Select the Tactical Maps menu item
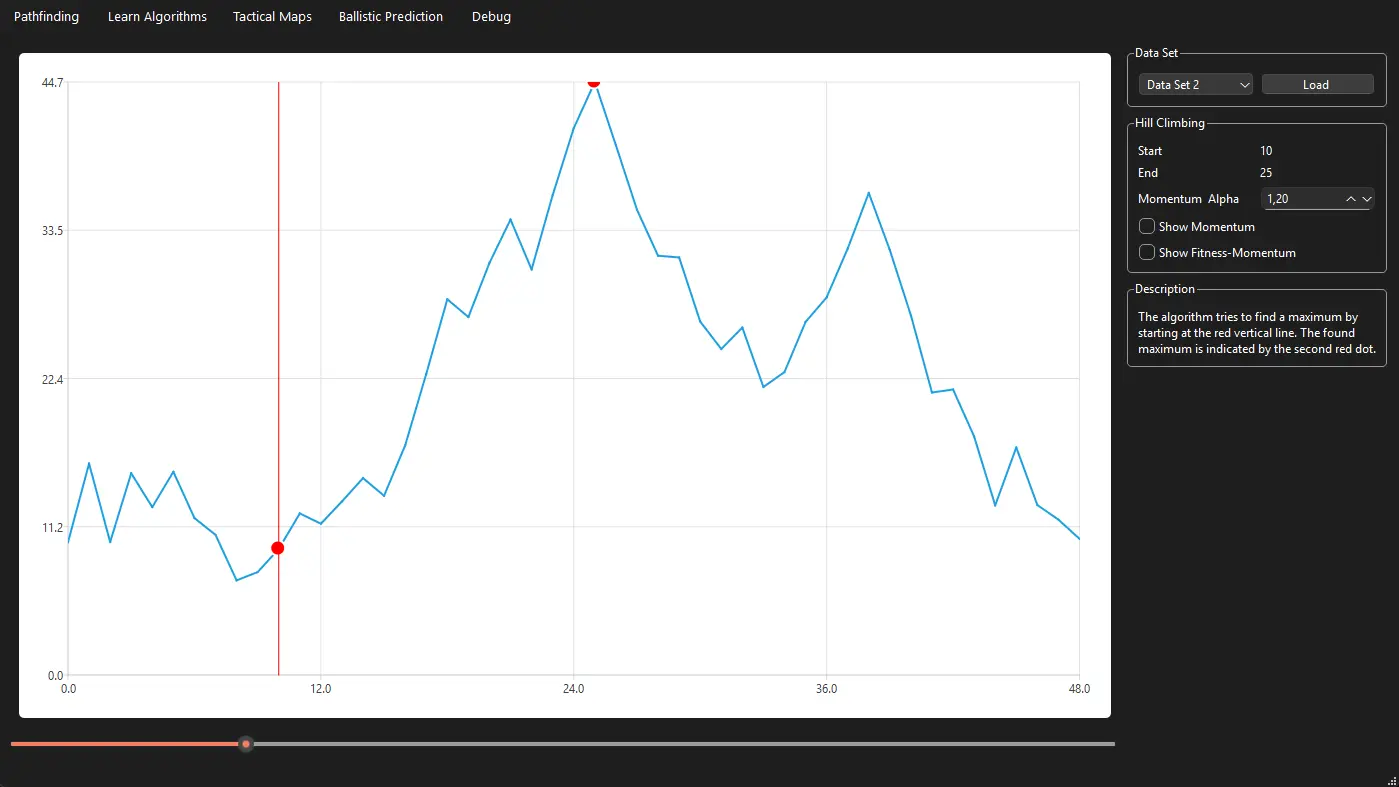The height and width of the screenshot is (787, 1399). 272,17
